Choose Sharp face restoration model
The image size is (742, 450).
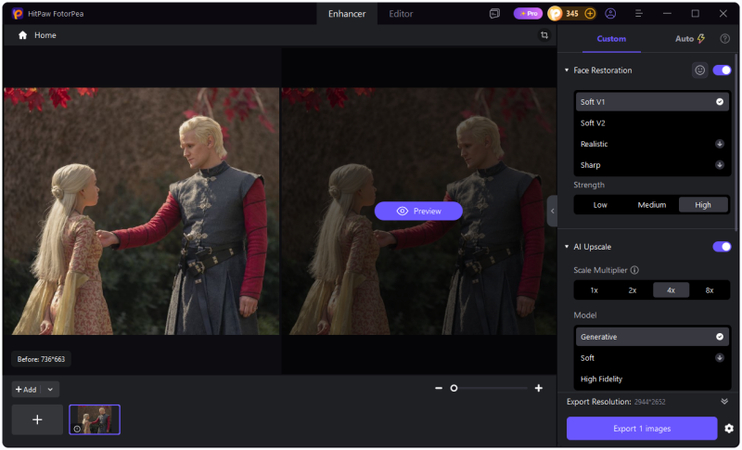pos(652,165)
